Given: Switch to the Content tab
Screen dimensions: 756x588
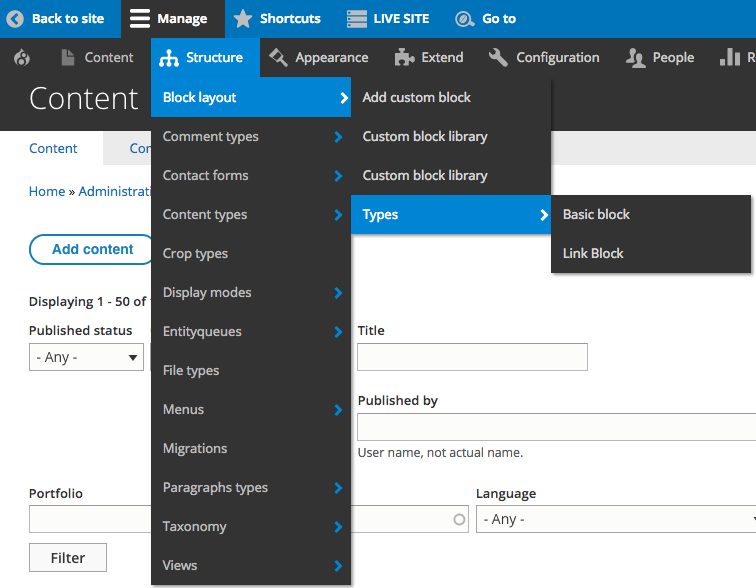Looking at the screenshot, I should 53,148.
